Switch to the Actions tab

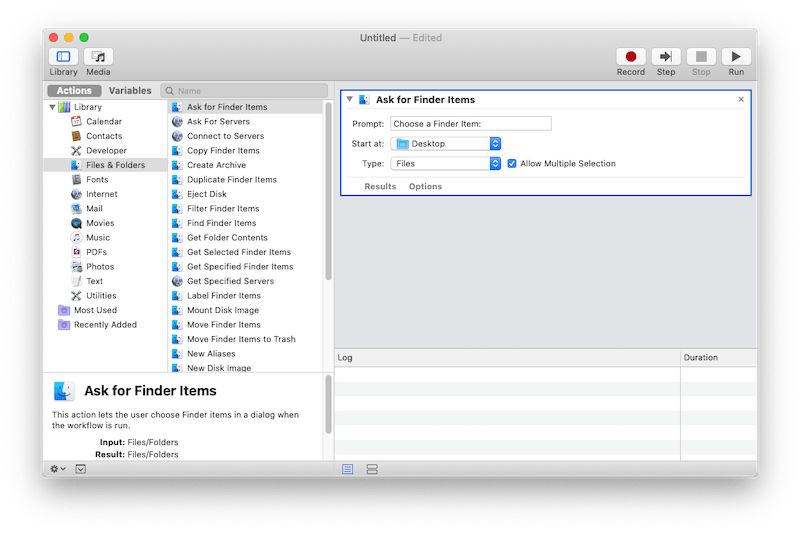(x=74, y=91)
